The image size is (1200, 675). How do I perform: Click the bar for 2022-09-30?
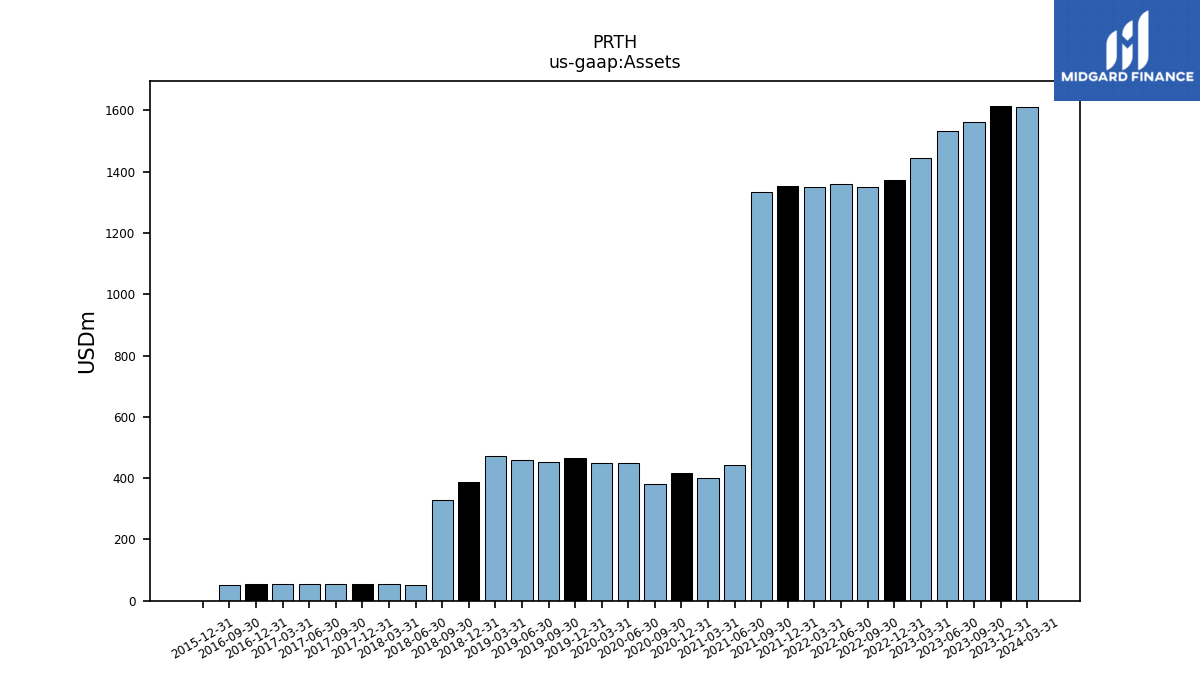pos(868,394)
